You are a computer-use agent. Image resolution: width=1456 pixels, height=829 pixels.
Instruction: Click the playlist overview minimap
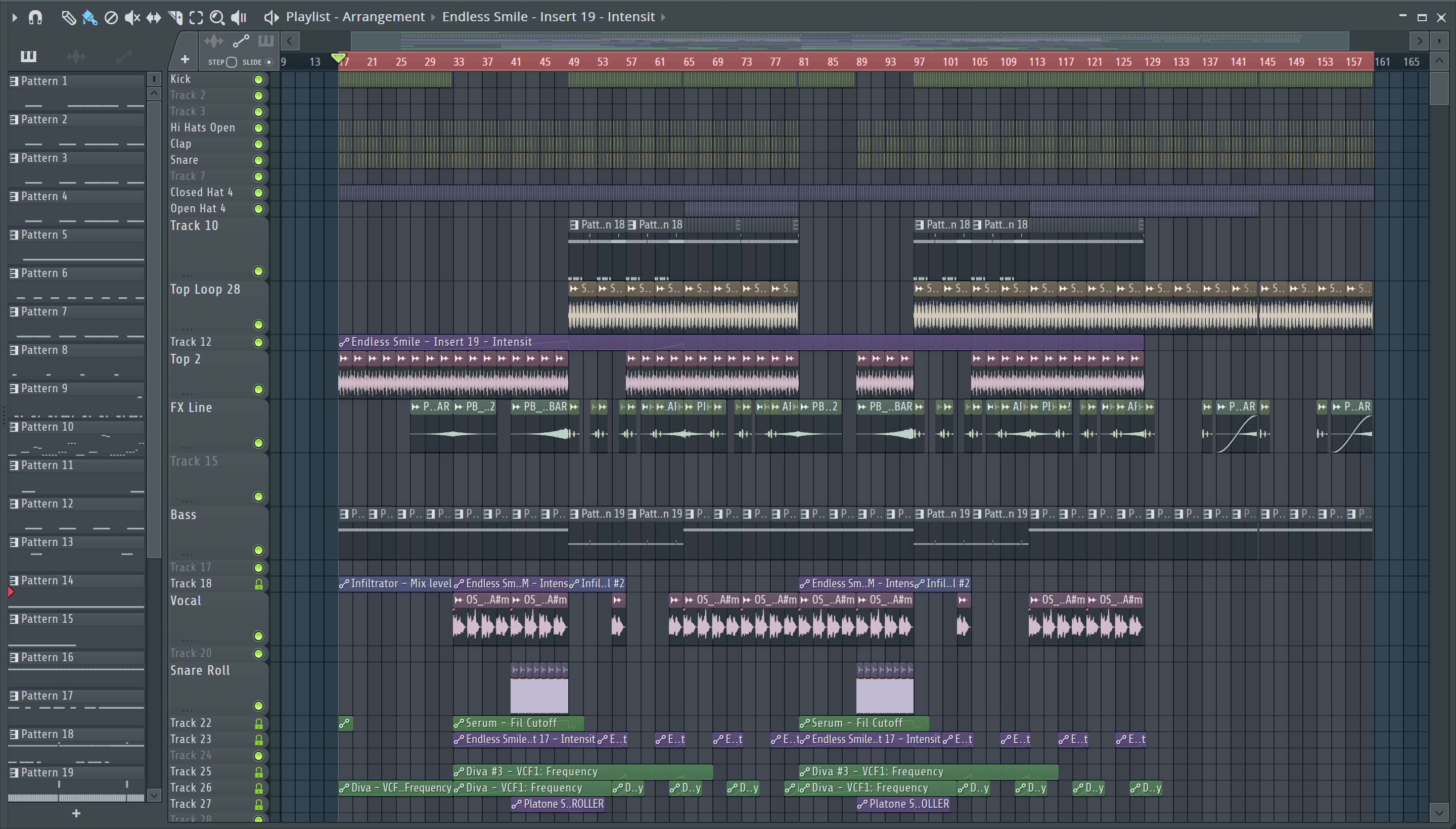849,41
